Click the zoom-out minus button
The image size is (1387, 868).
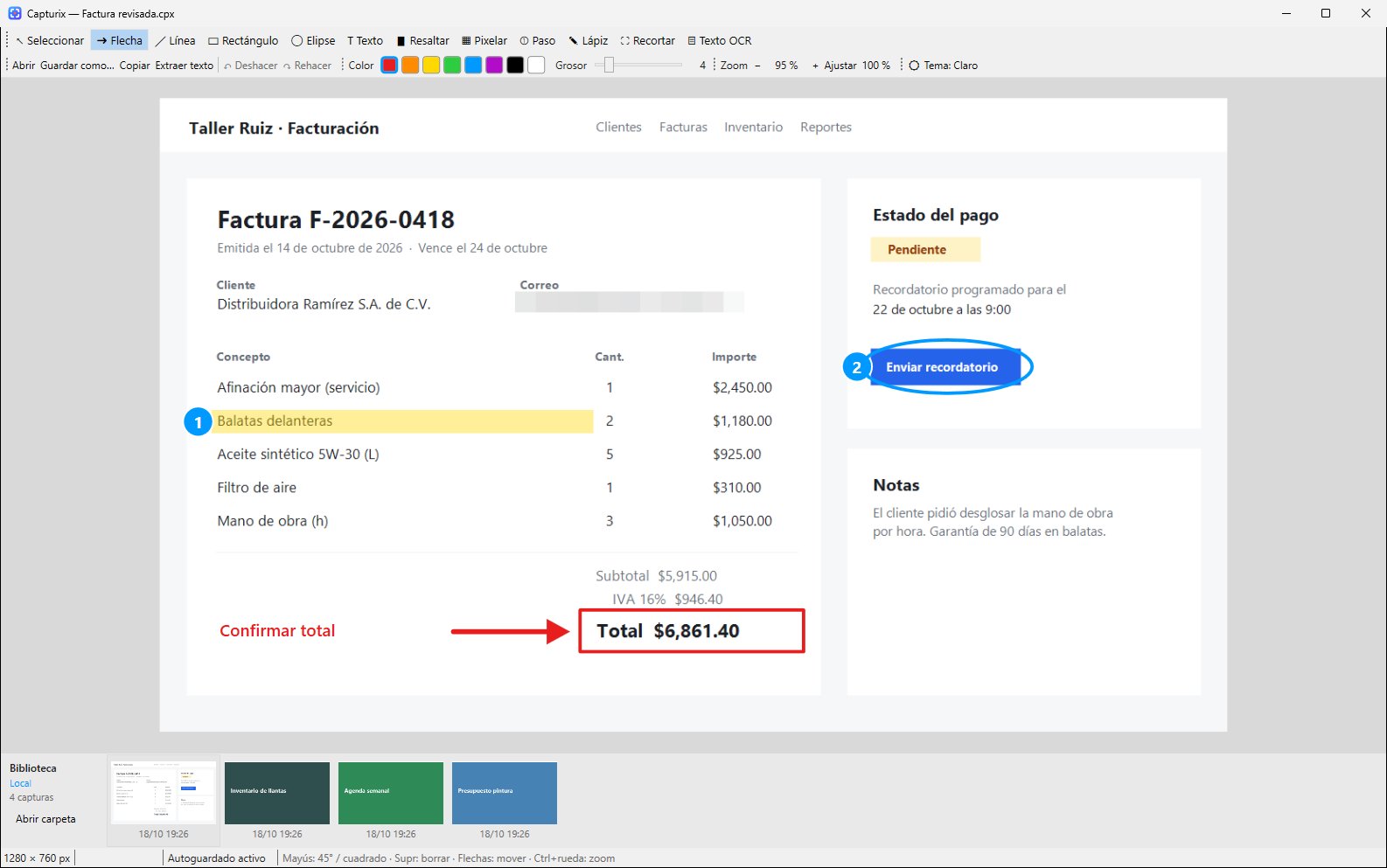(x=757, y=66)
